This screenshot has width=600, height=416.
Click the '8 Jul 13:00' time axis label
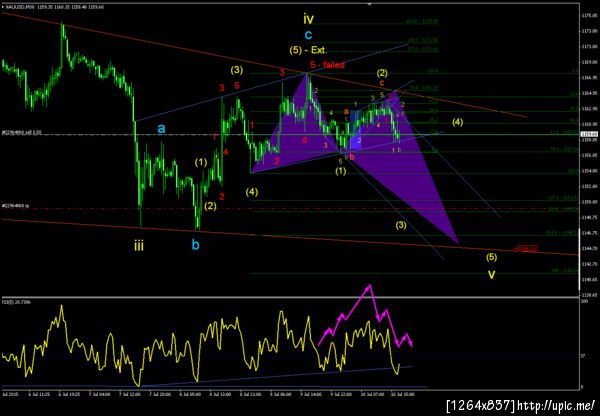(219, 393)
